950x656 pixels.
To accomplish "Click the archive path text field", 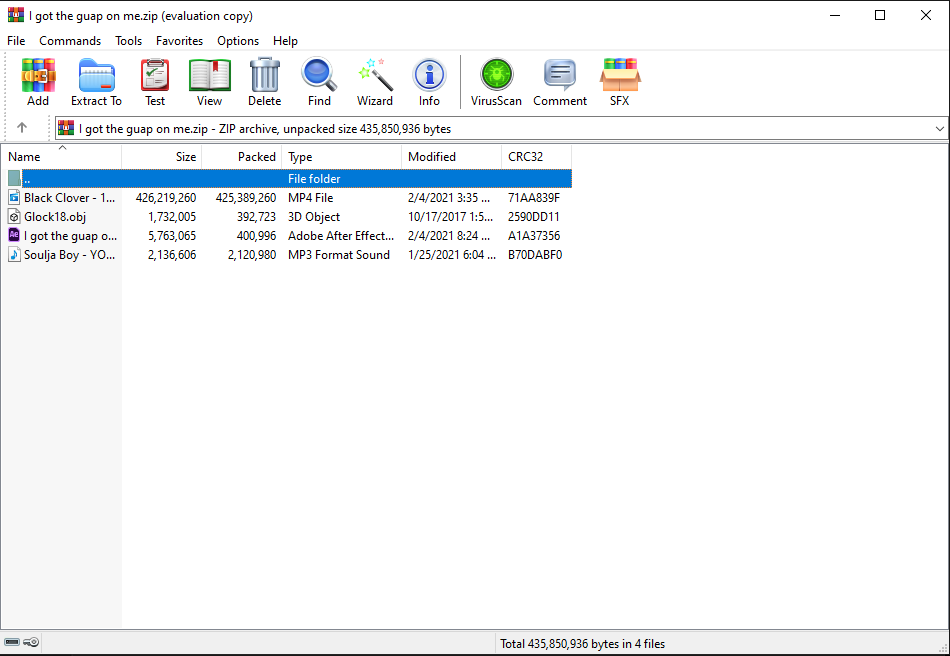I will pos(502,128).
